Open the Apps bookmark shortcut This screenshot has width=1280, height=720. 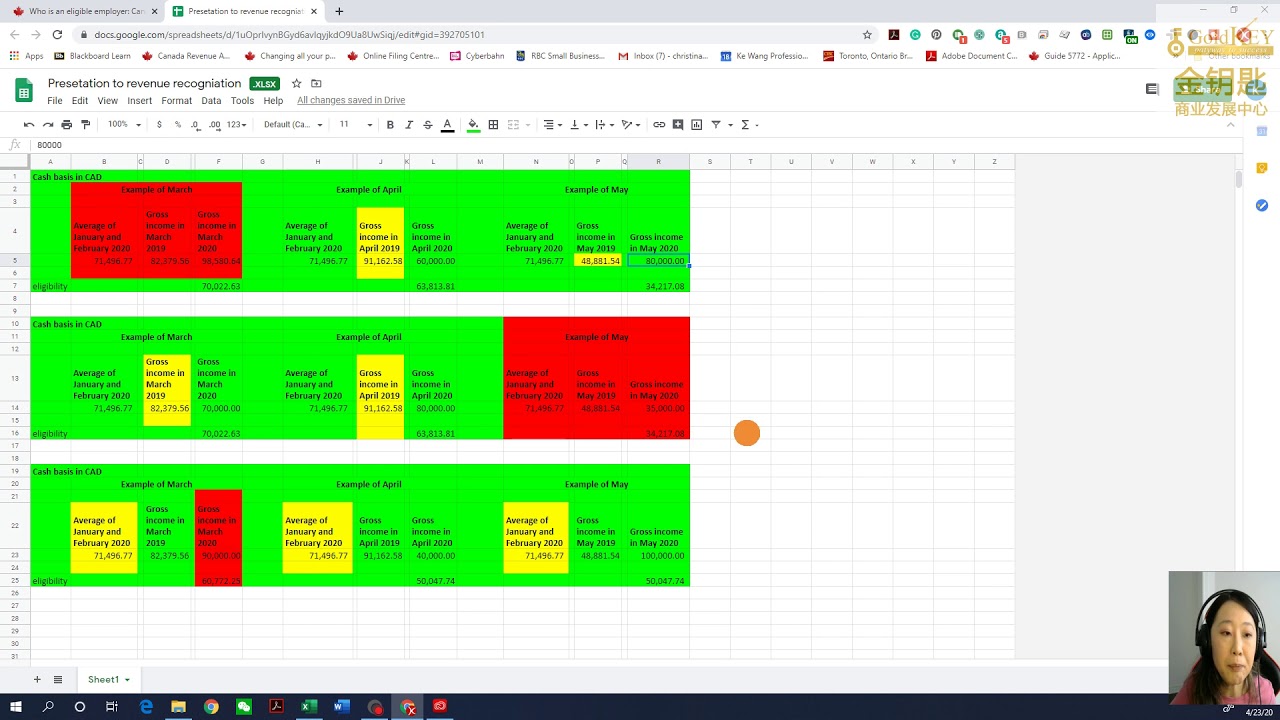point(26,56)
